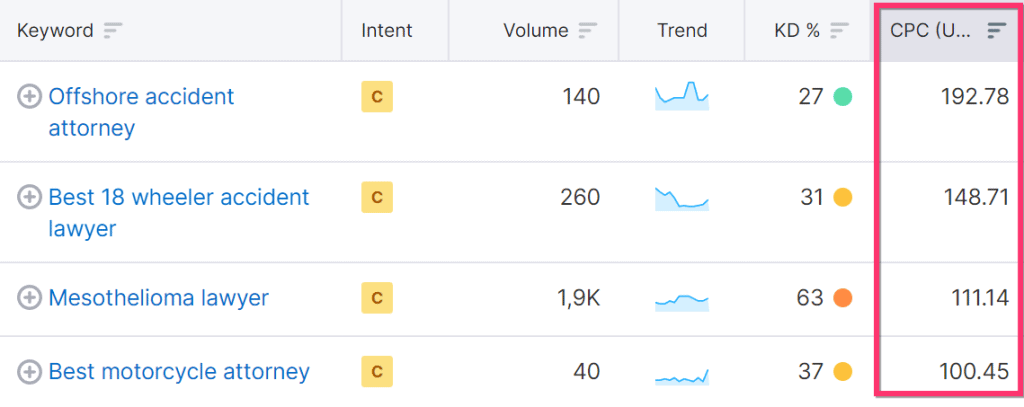Sort by KD % column icon

point(840,31)
